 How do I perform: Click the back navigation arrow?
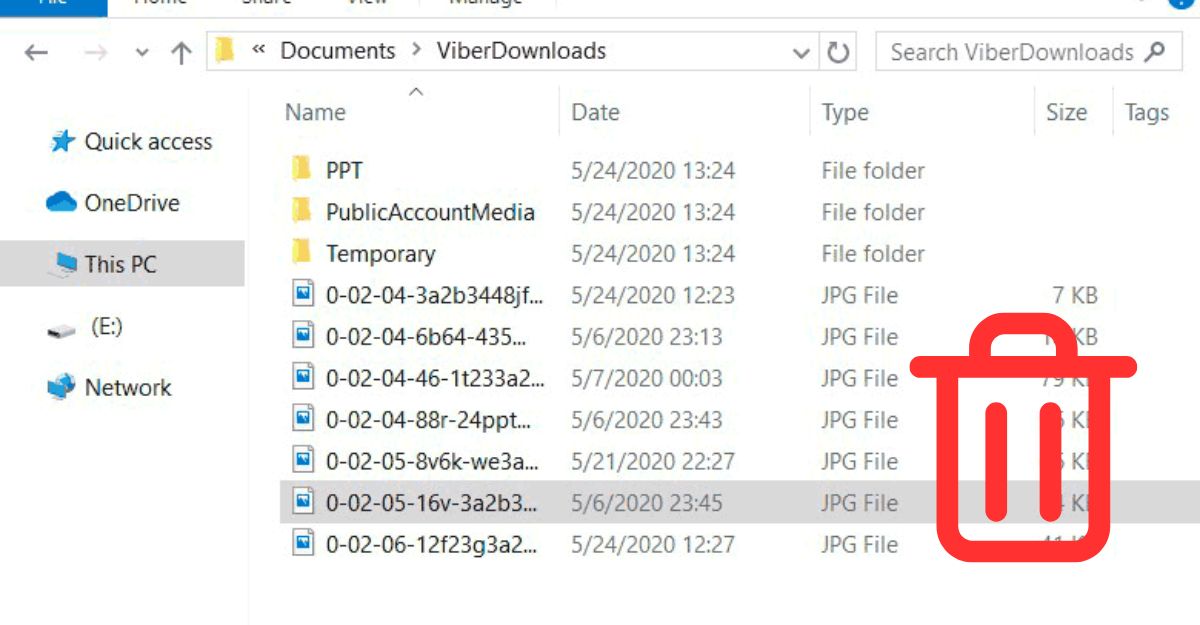(36, 51)
